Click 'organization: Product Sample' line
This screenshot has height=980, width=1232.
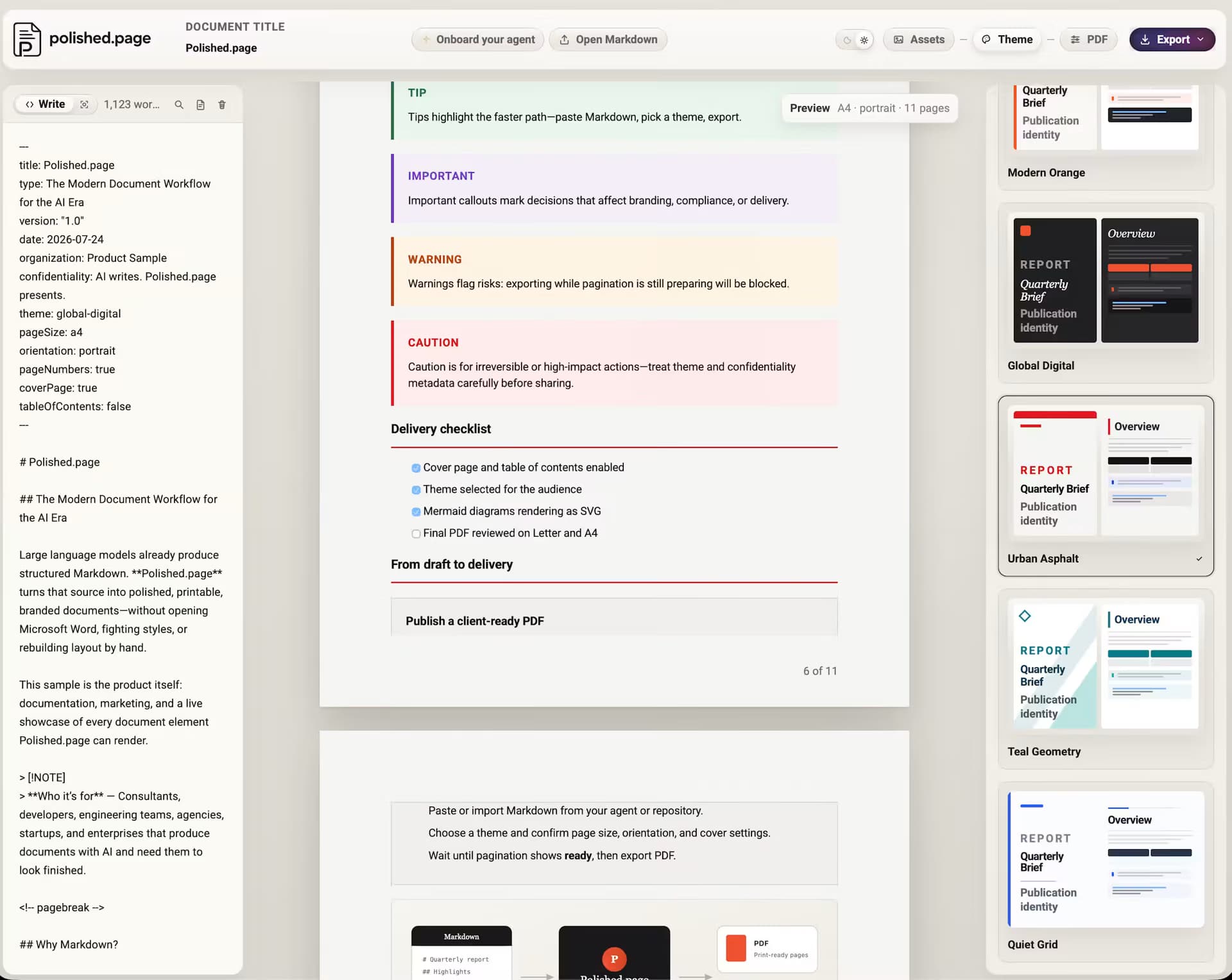(93, 258)
